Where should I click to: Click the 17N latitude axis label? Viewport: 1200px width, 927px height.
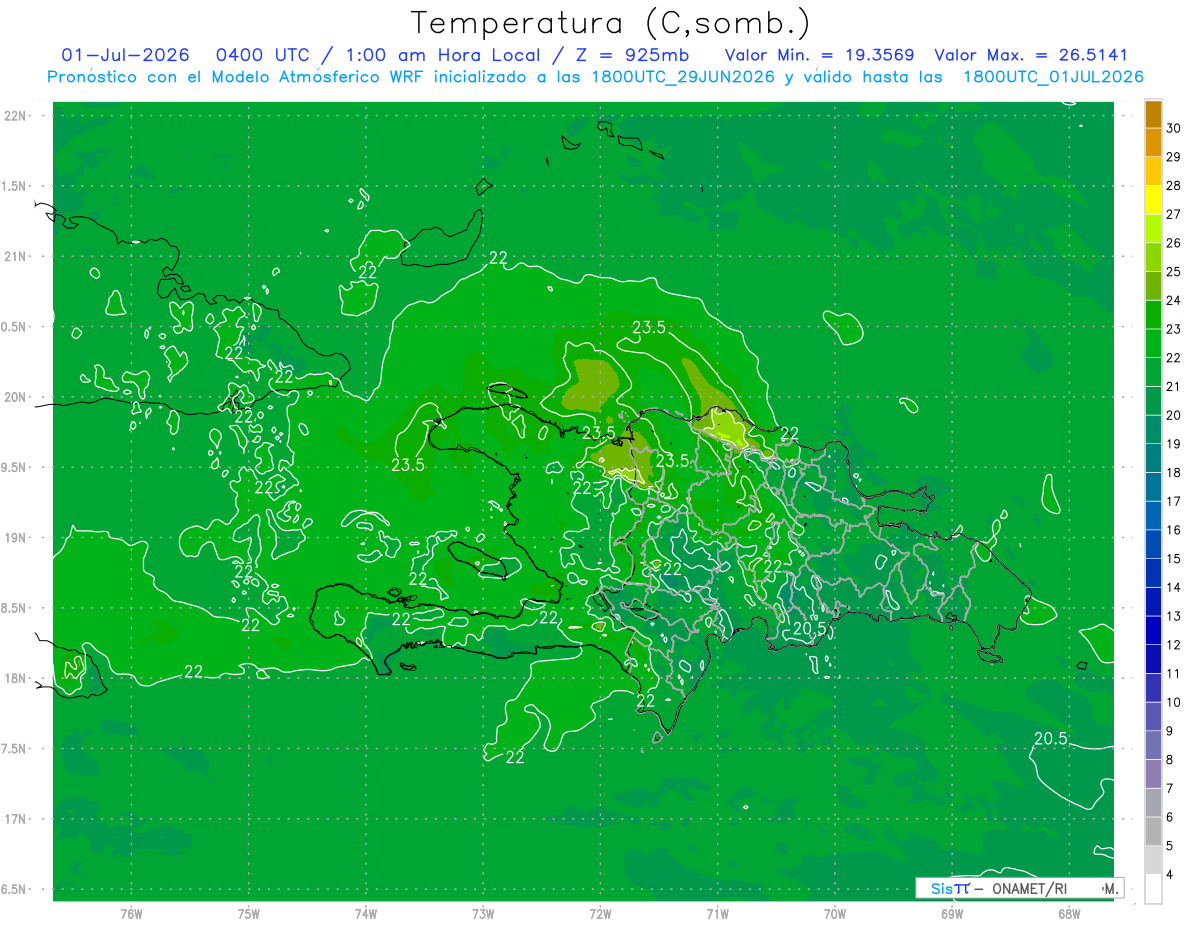tap(15, 819)
